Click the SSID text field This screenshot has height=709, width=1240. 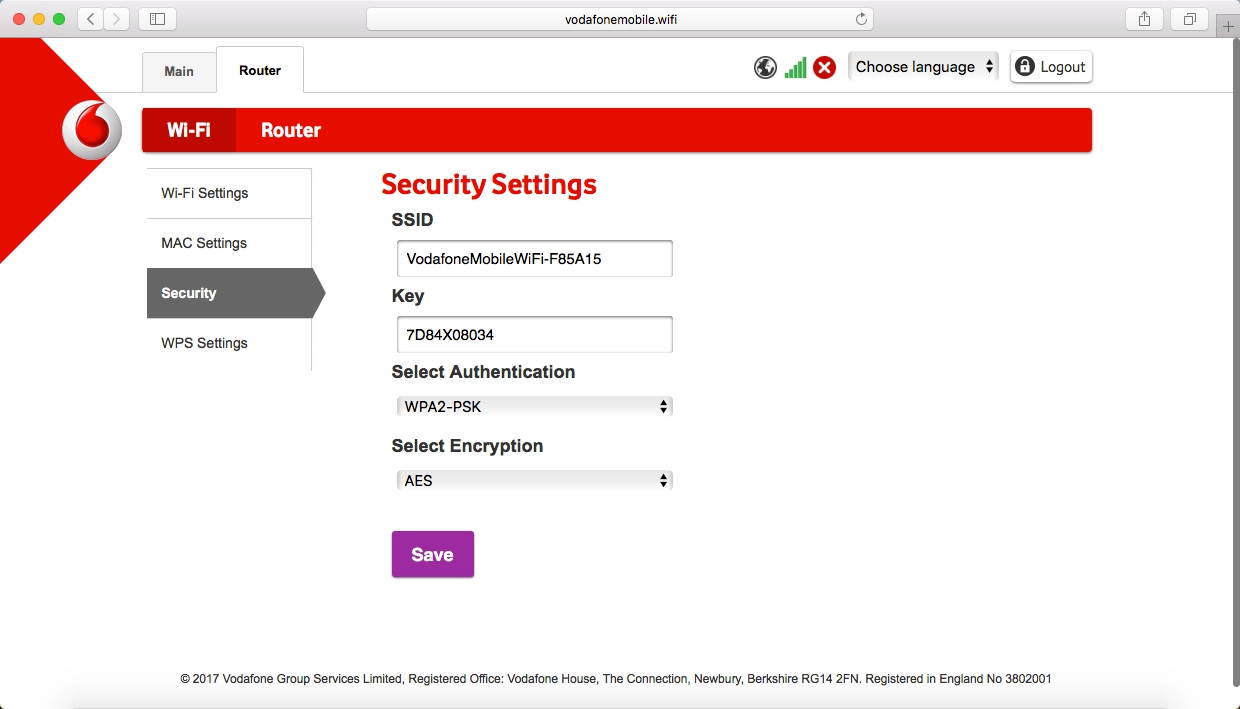[x=534, y=258]
